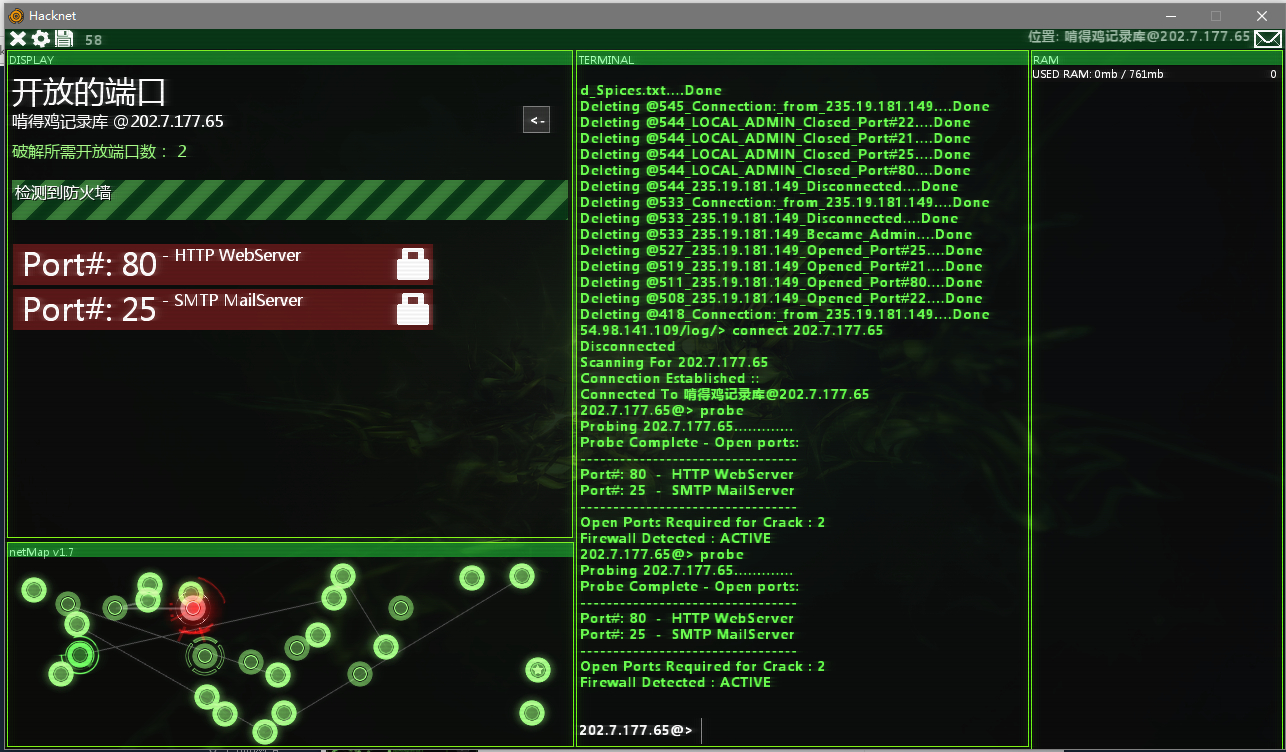Click the lock icon on Port 25
Image resolution: width=1286 pixels, height=752 pixels.
(413, 309)
